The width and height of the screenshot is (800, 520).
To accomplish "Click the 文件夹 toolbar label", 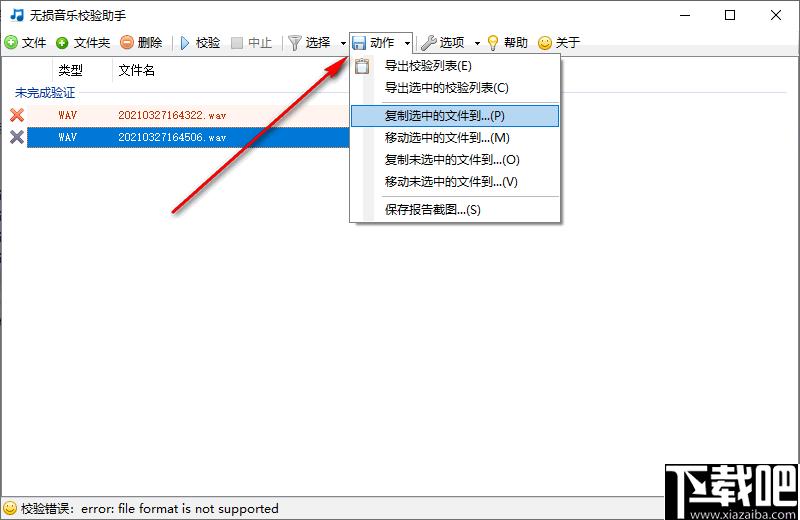I will tap(92, 43).
